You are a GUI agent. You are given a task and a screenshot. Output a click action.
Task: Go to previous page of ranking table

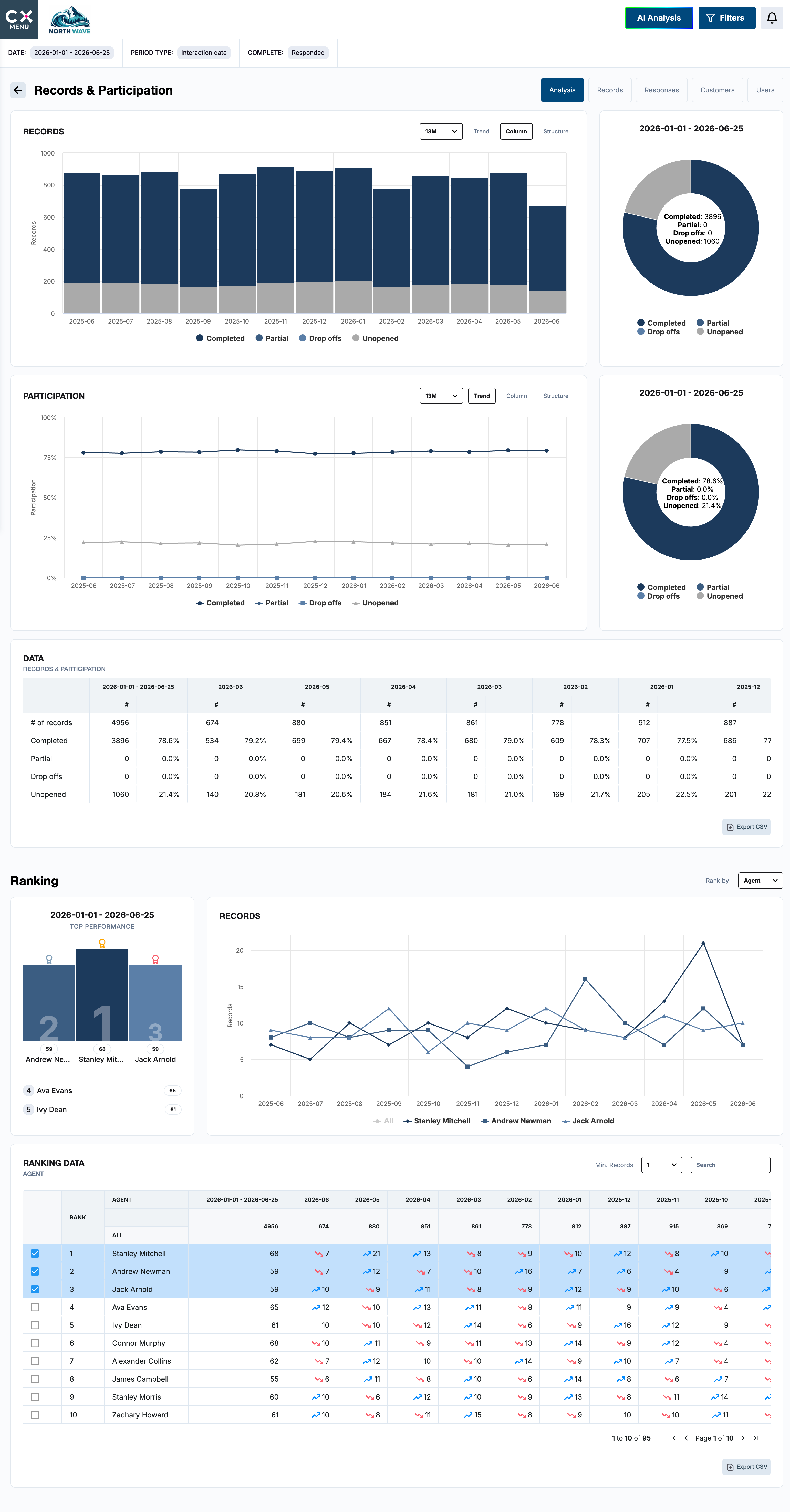[x=686, y=1437]
